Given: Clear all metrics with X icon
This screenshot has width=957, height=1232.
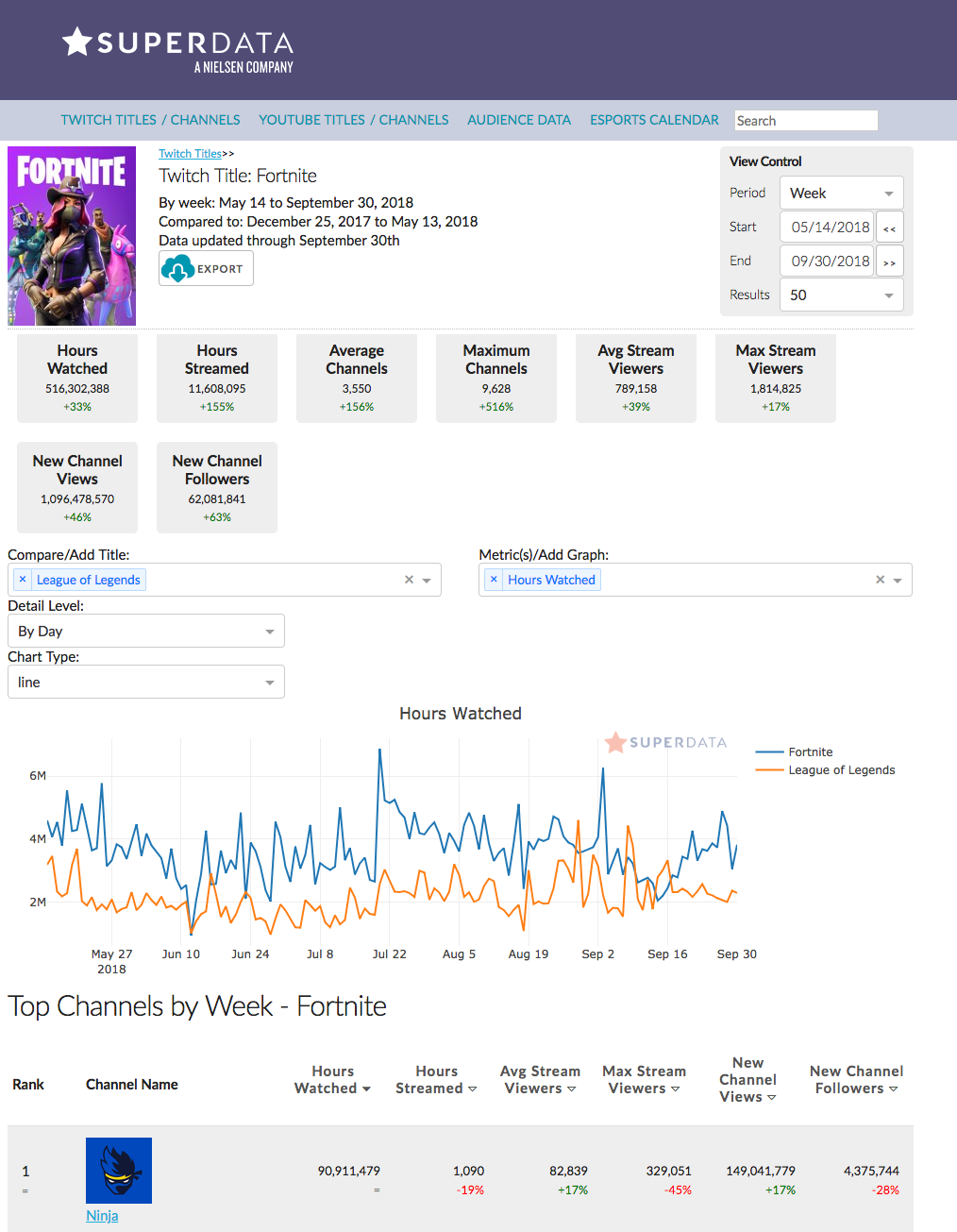Looking at the screenshot, I should coord(880,580).
